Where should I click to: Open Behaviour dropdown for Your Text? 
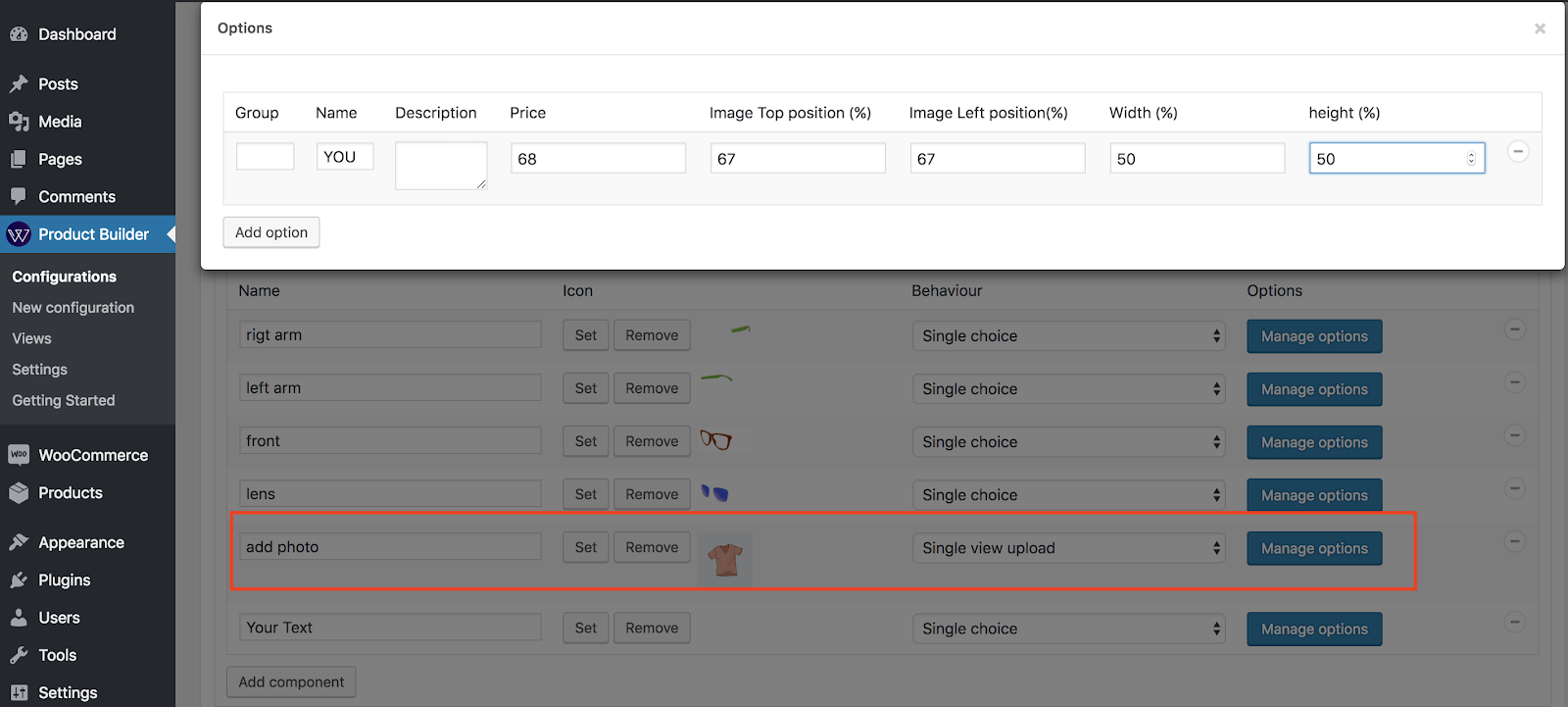coord(1070,629)
